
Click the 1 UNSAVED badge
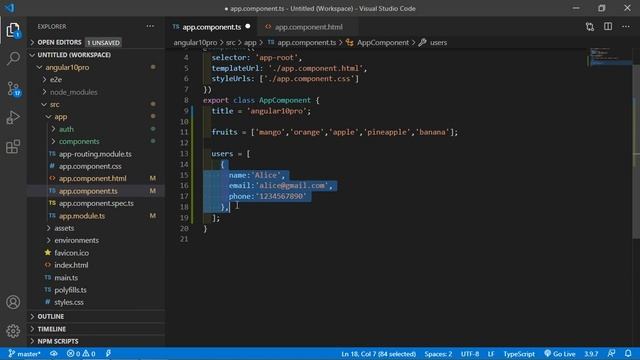click(x=103, y=42)
